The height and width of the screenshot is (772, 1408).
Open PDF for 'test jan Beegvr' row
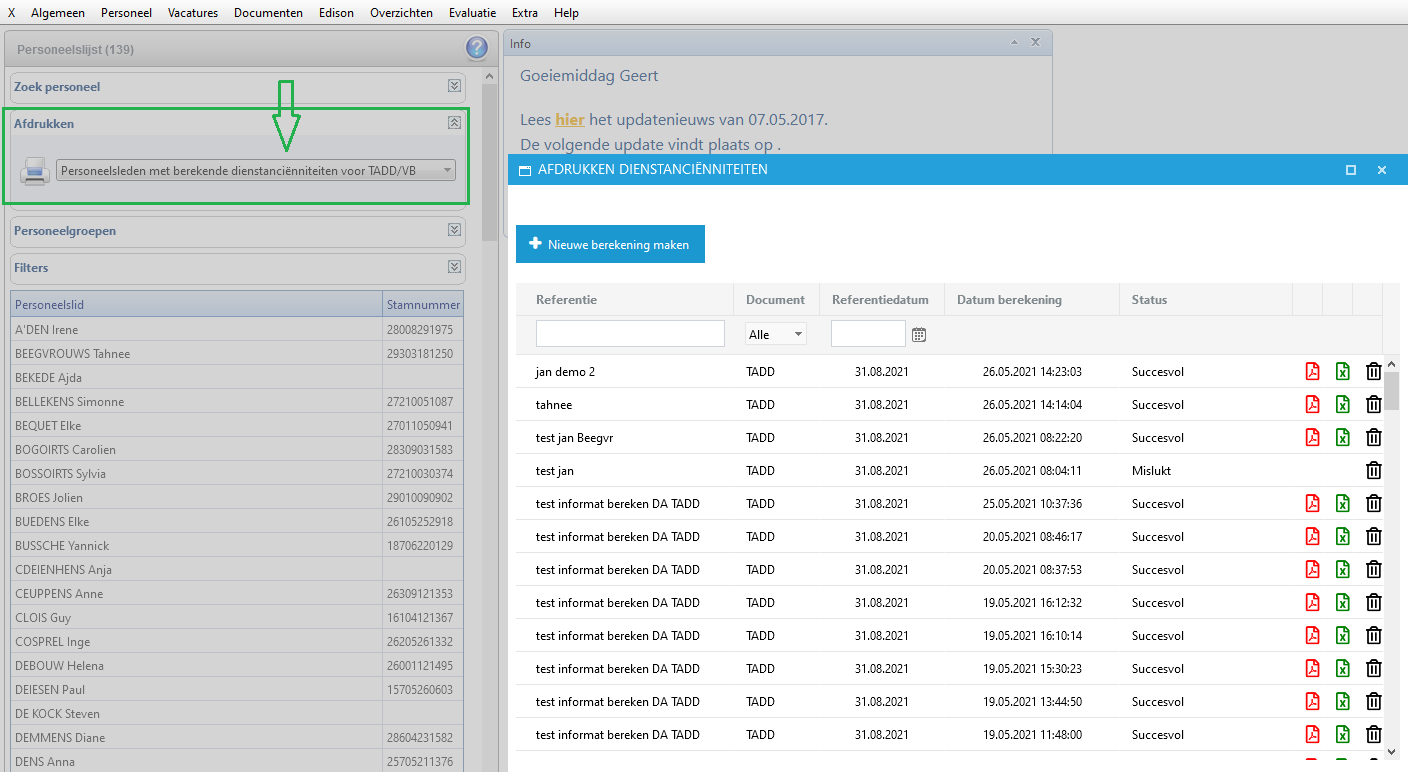[x=1312, y=438]
